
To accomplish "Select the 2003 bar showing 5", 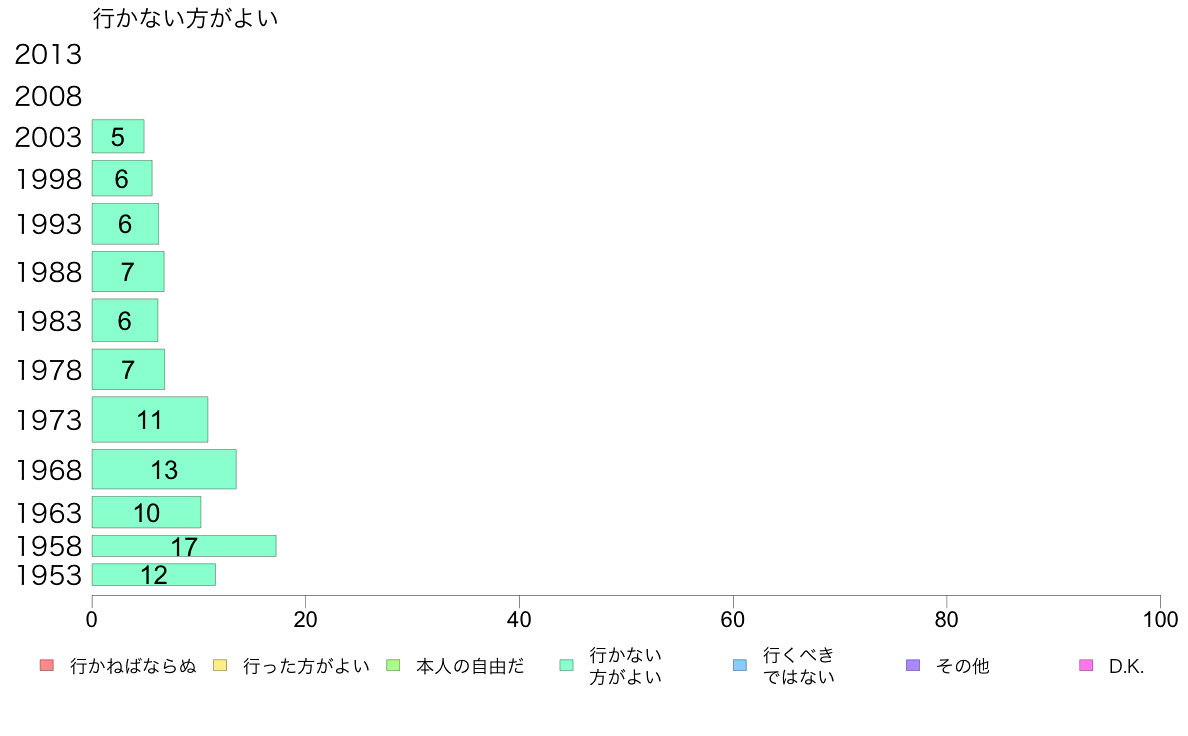I will (x=118, y=136).
